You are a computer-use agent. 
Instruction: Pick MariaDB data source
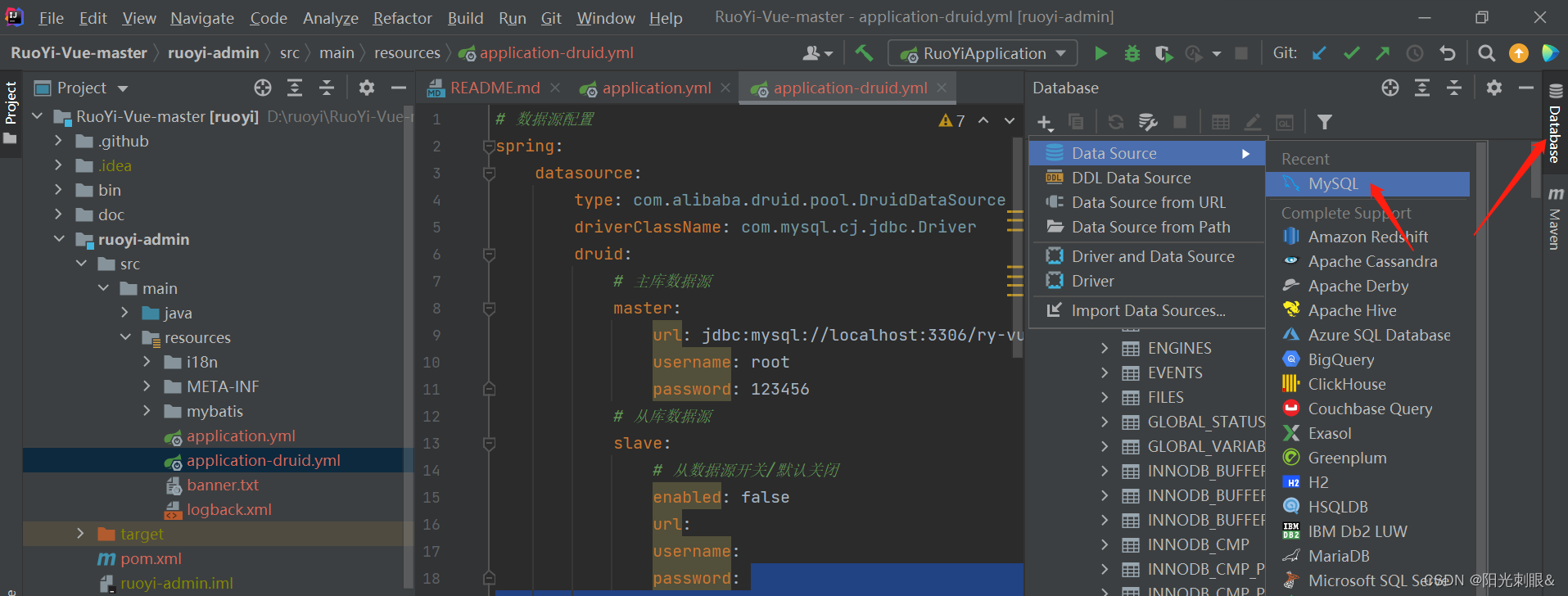coord(1339,556)
